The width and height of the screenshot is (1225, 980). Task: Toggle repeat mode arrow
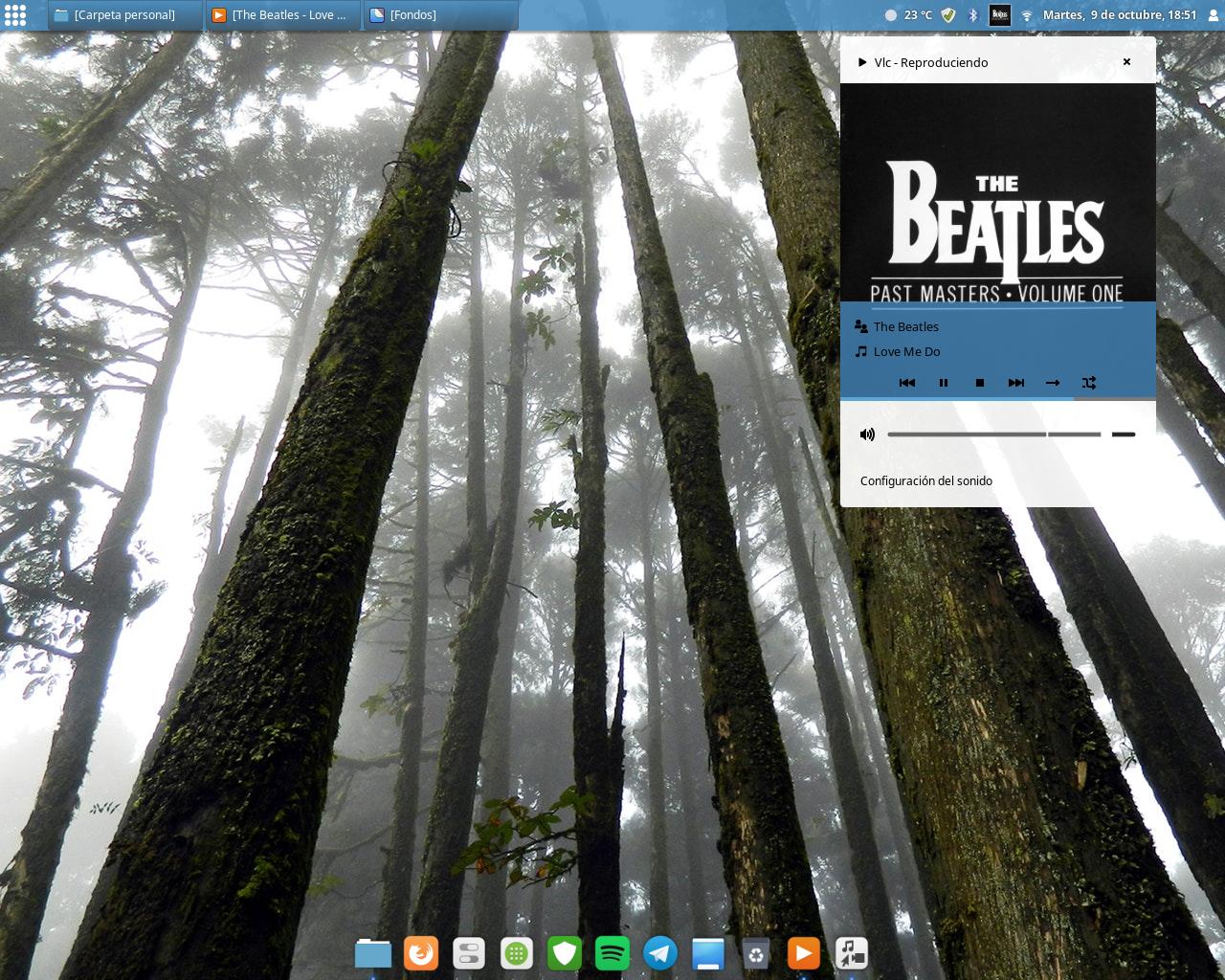tap(1053, 383)
